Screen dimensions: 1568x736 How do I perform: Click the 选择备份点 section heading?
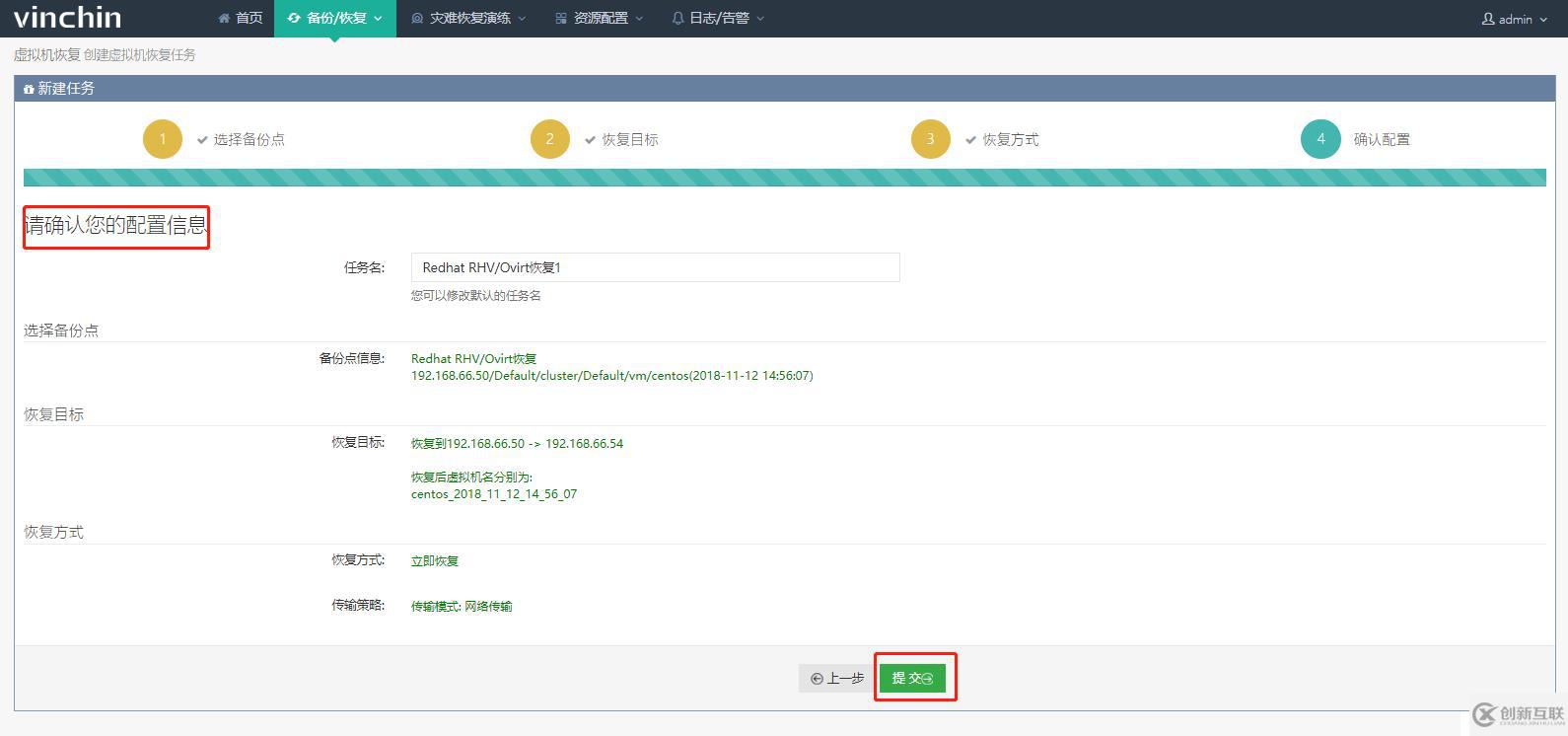click(61, 331)
